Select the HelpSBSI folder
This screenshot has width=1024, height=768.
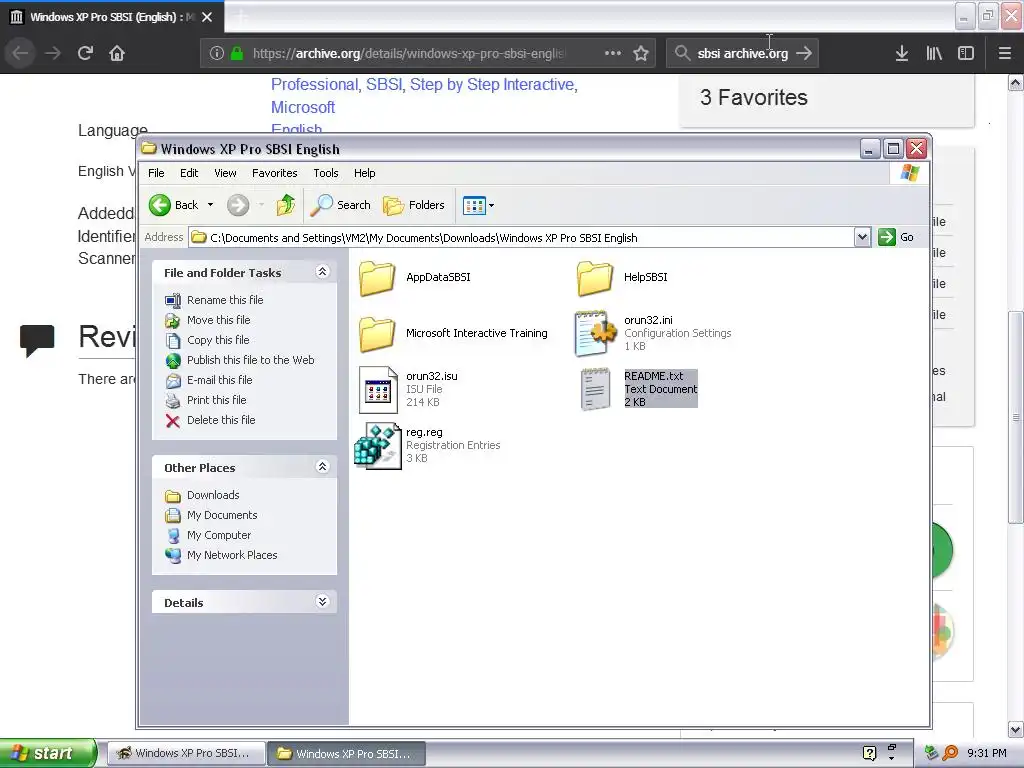[622, 278]
